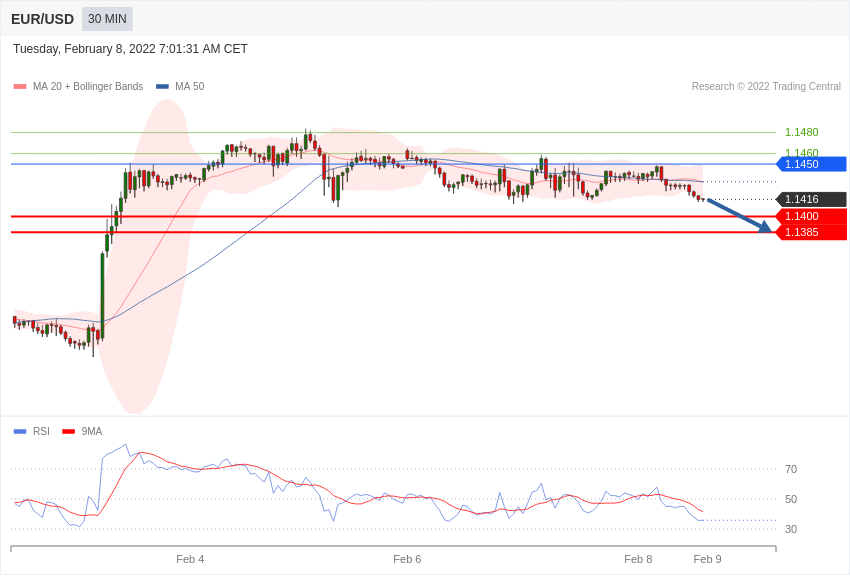850x576 pixels.
Task: Click the RSI 70 axis label
Action: (x=791, y=469)
